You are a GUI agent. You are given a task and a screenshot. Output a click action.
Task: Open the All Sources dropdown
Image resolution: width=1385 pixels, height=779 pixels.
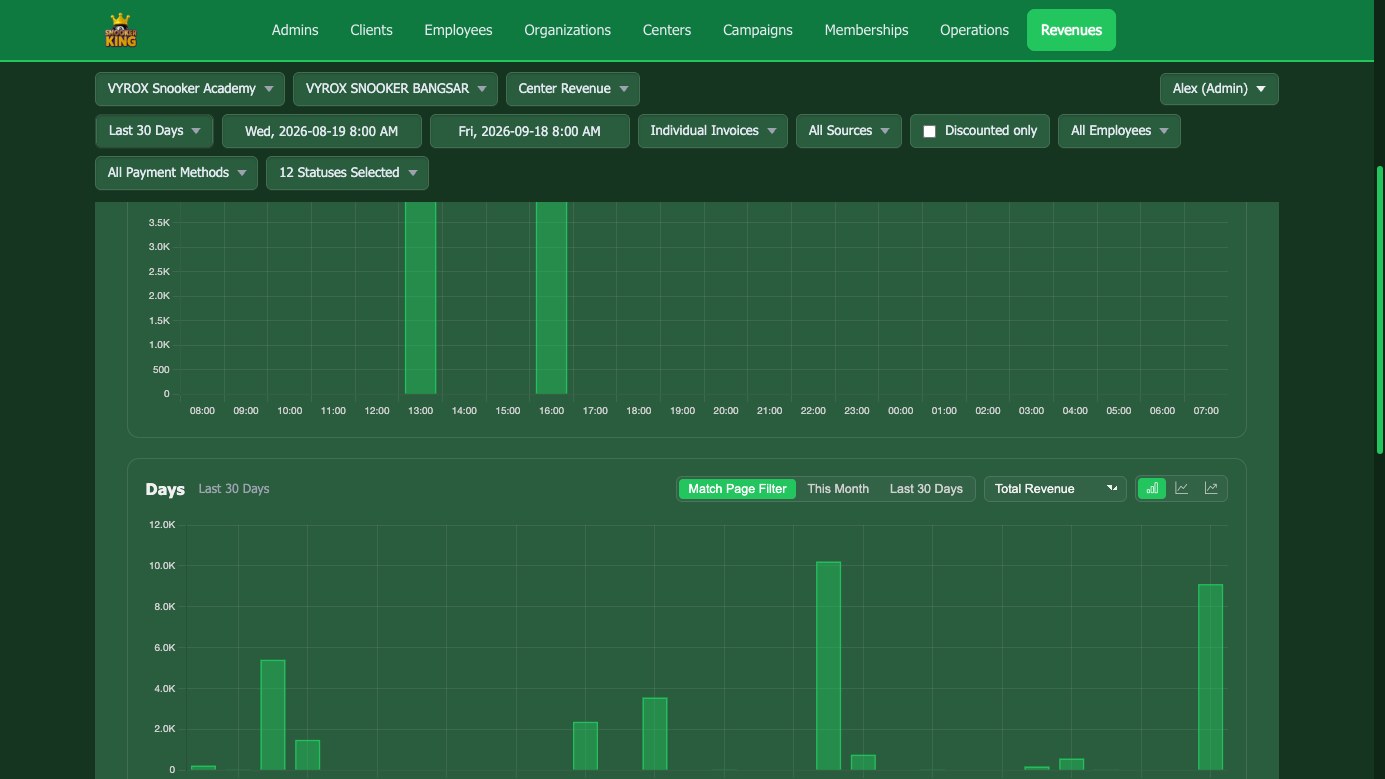pos(849,131)
